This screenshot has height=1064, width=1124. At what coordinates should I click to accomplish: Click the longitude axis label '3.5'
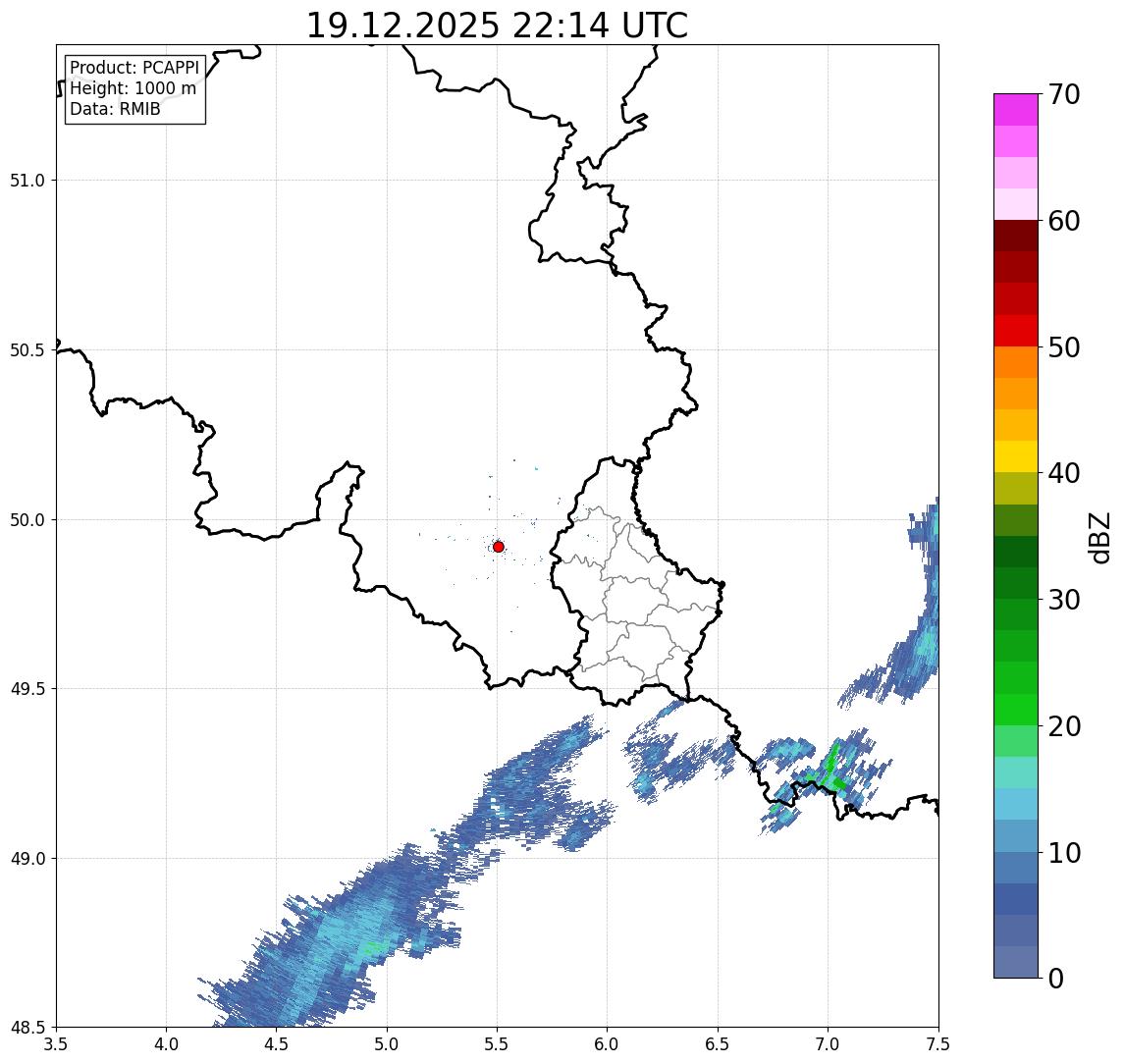tap(56, 1044)
